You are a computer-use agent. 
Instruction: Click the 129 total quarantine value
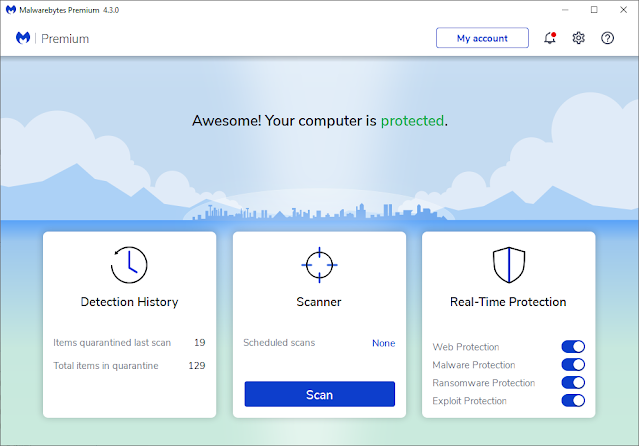tap(197, 366)
